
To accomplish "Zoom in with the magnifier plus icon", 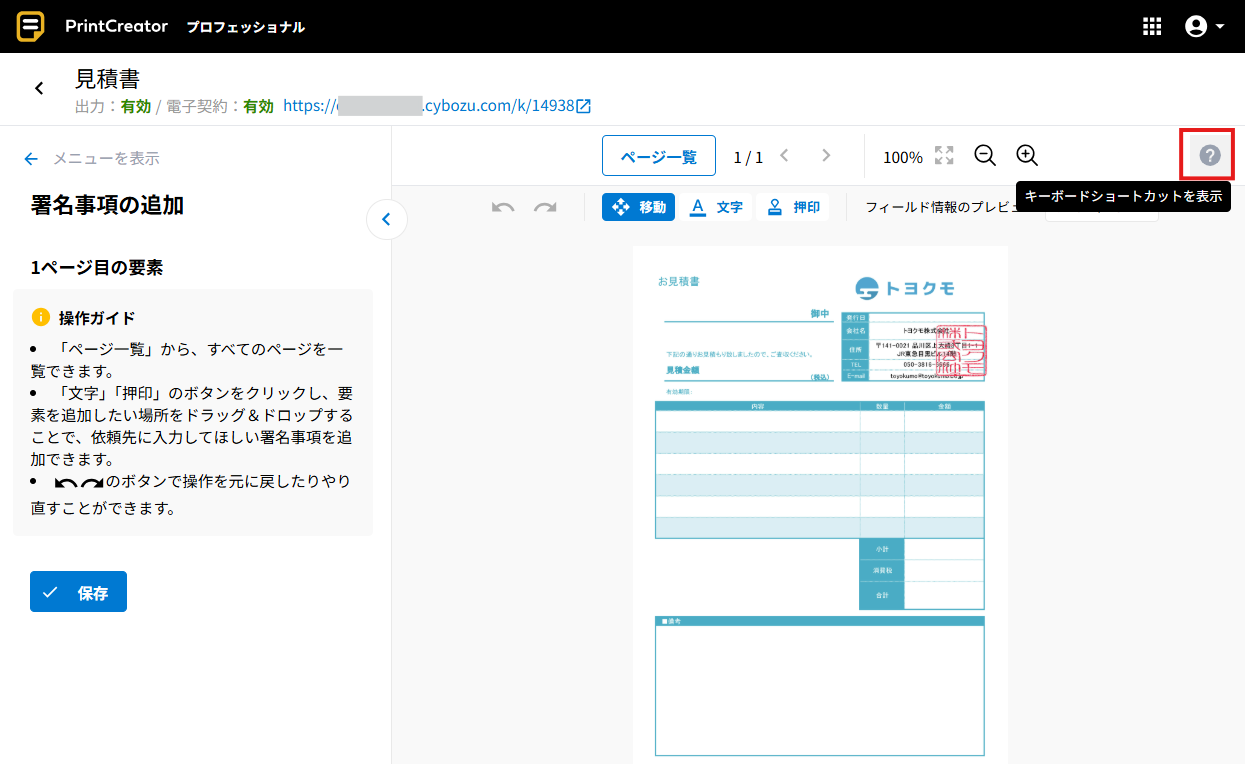I will [1027, 156].
